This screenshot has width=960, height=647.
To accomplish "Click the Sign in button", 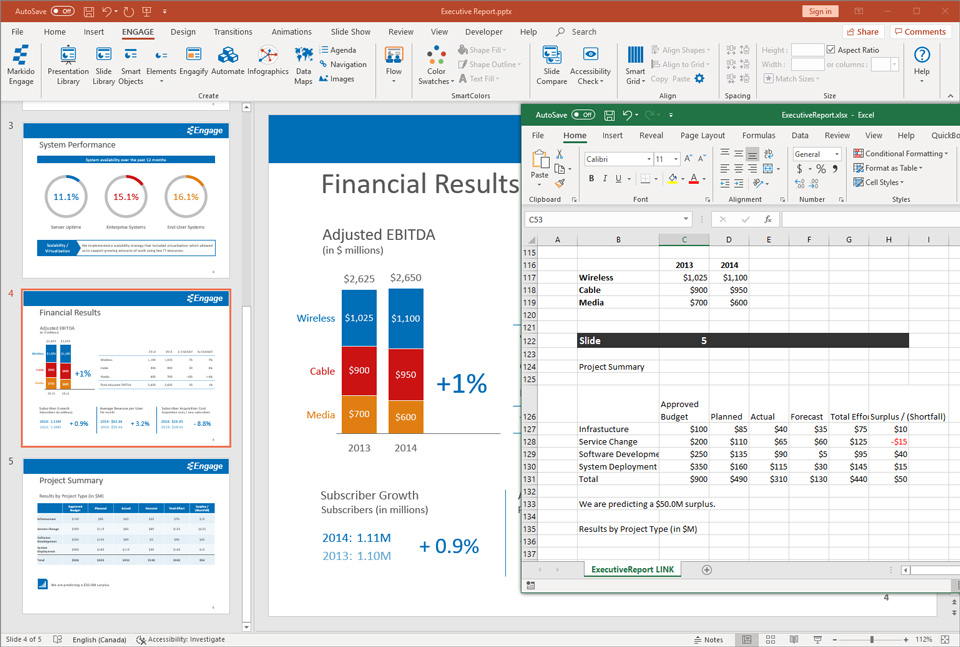I will (x=820, y=11).
